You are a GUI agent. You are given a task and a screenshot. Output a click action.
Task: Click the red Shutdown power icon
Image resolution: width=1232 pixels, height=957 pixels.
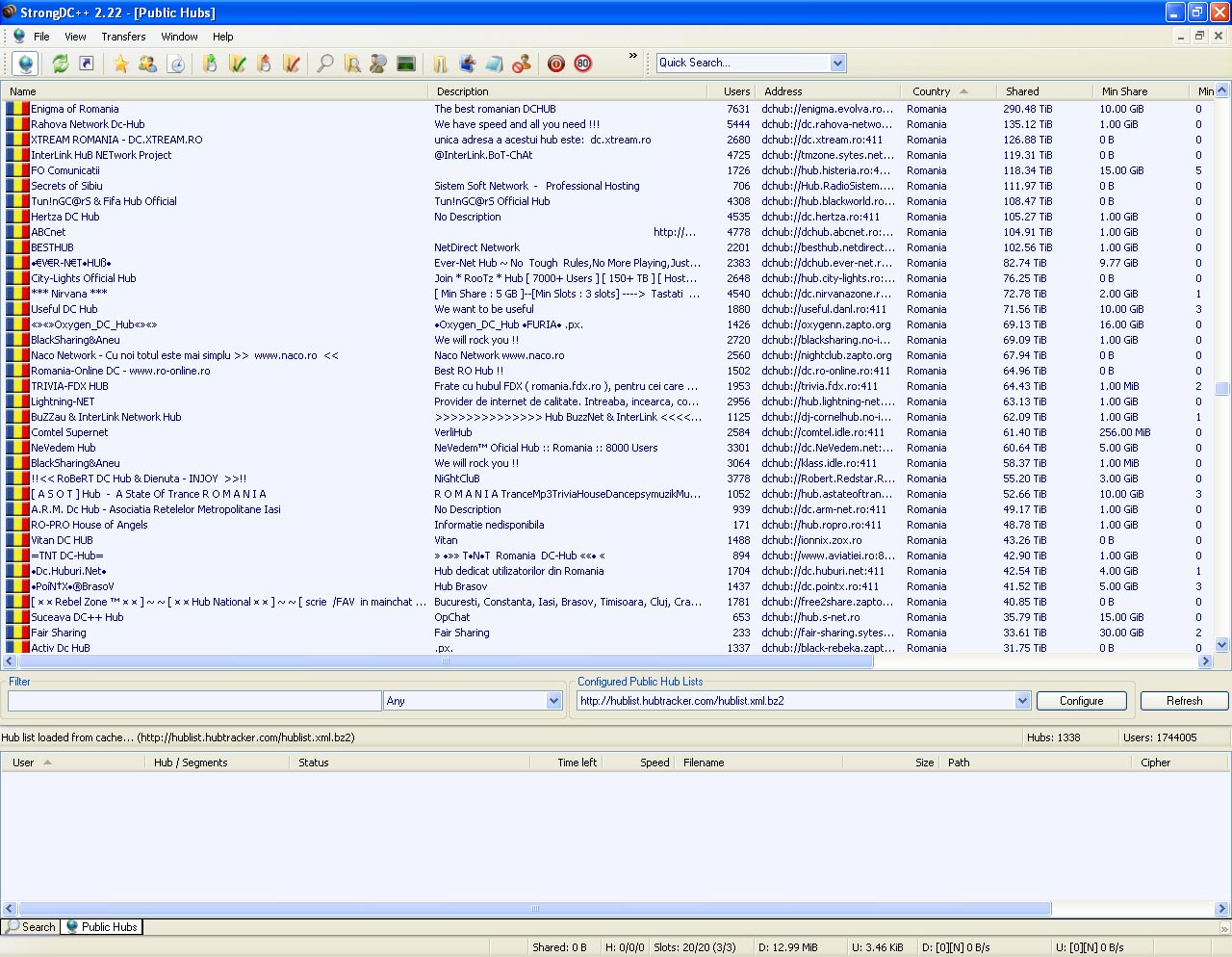(555, 64)
